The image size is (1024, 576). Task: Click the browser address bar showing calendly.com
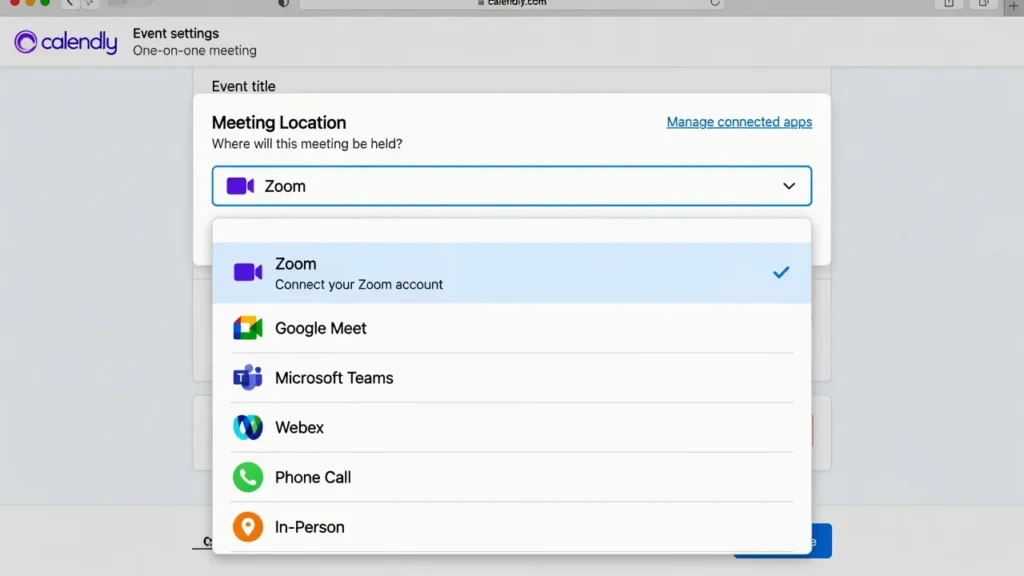511,3
